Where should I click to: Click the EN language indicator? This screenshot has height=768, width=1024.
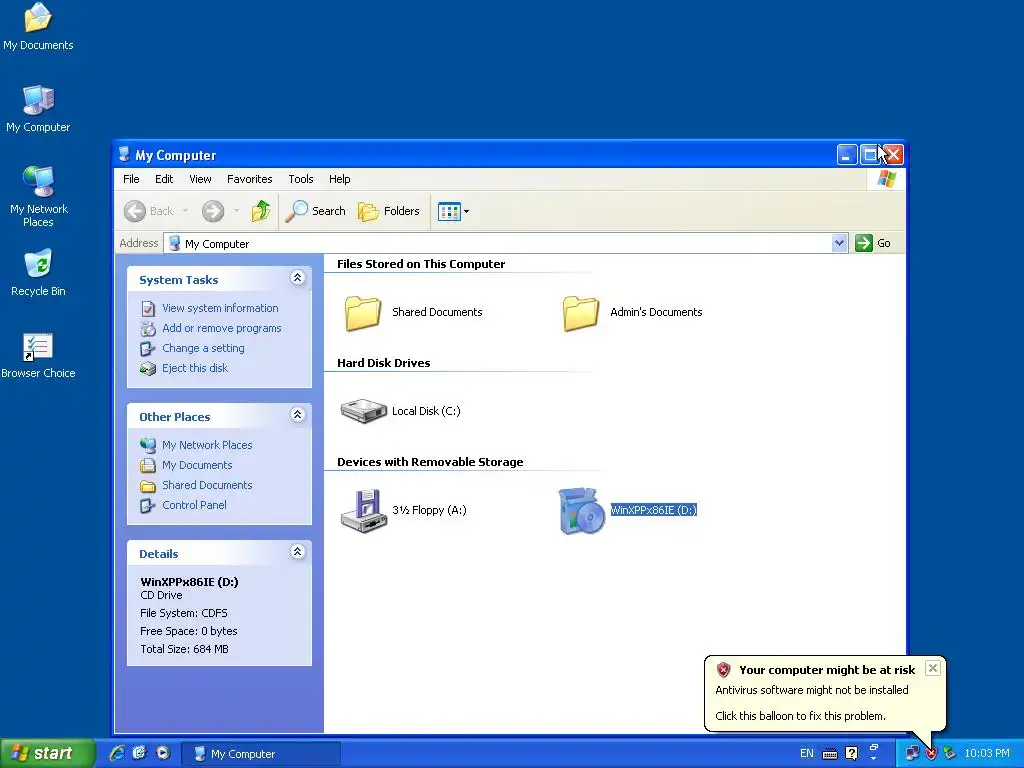click(x=807, y=754)
